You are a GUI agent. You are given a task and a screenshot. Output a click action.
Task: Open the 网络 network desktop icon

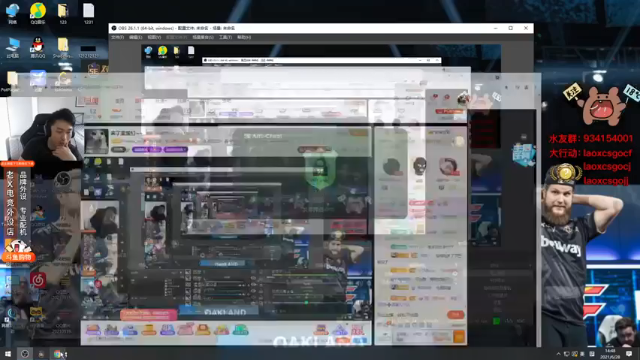[x=13, y=13]
